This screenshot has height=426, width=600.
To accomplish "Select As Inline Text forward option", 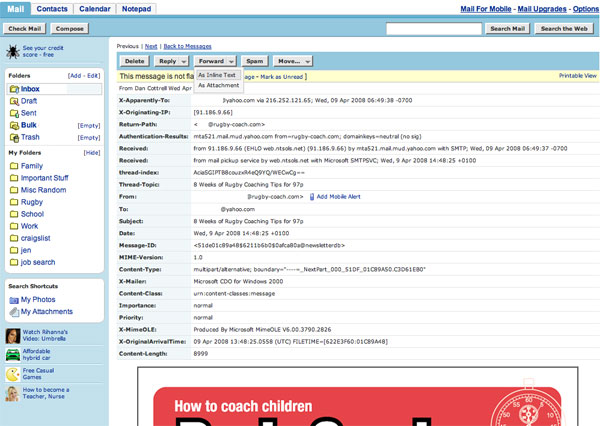I will (217, 74).
